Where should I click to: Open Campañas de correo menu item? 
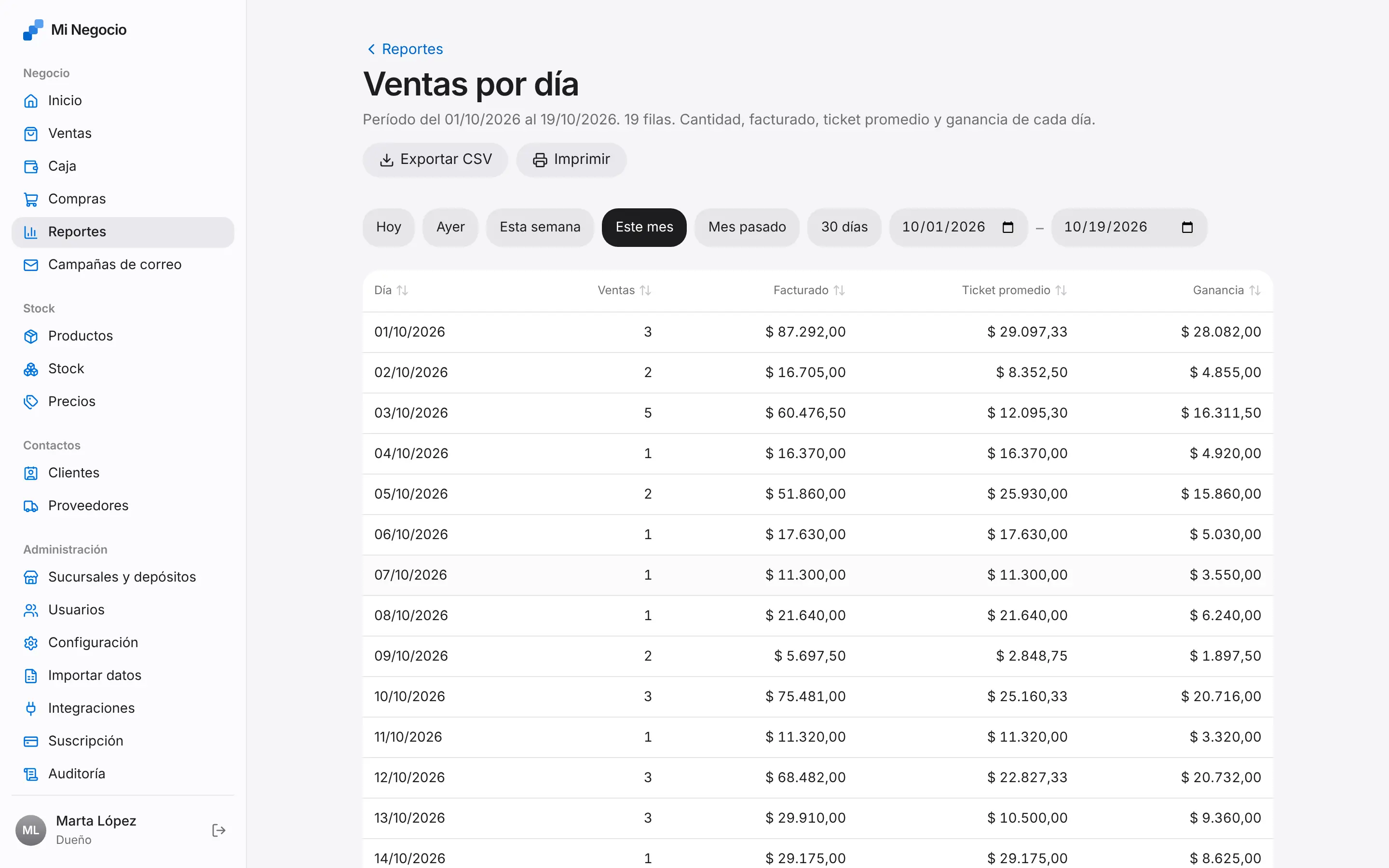(x=123, y=265)
